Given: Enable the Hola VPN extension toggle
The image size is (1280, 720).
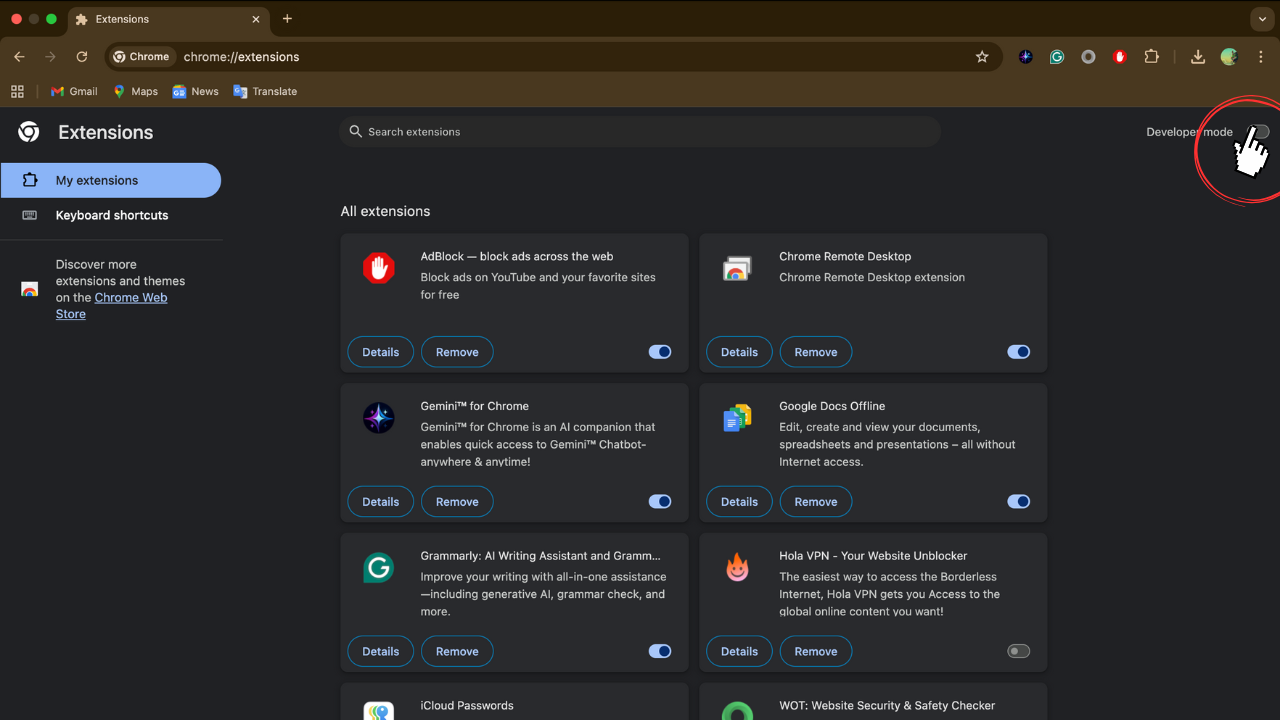Looking at the screenshot, I should click(x=1018, y=651).
